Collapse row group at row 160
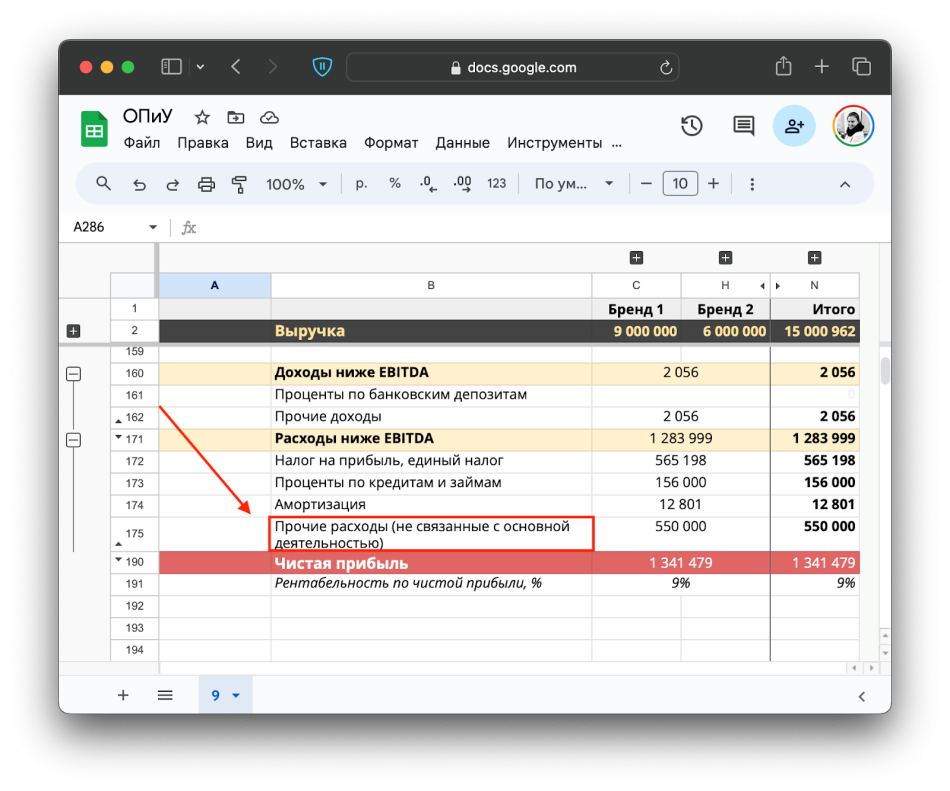This screenshot has width=950, height=791. tap(73, 374)
